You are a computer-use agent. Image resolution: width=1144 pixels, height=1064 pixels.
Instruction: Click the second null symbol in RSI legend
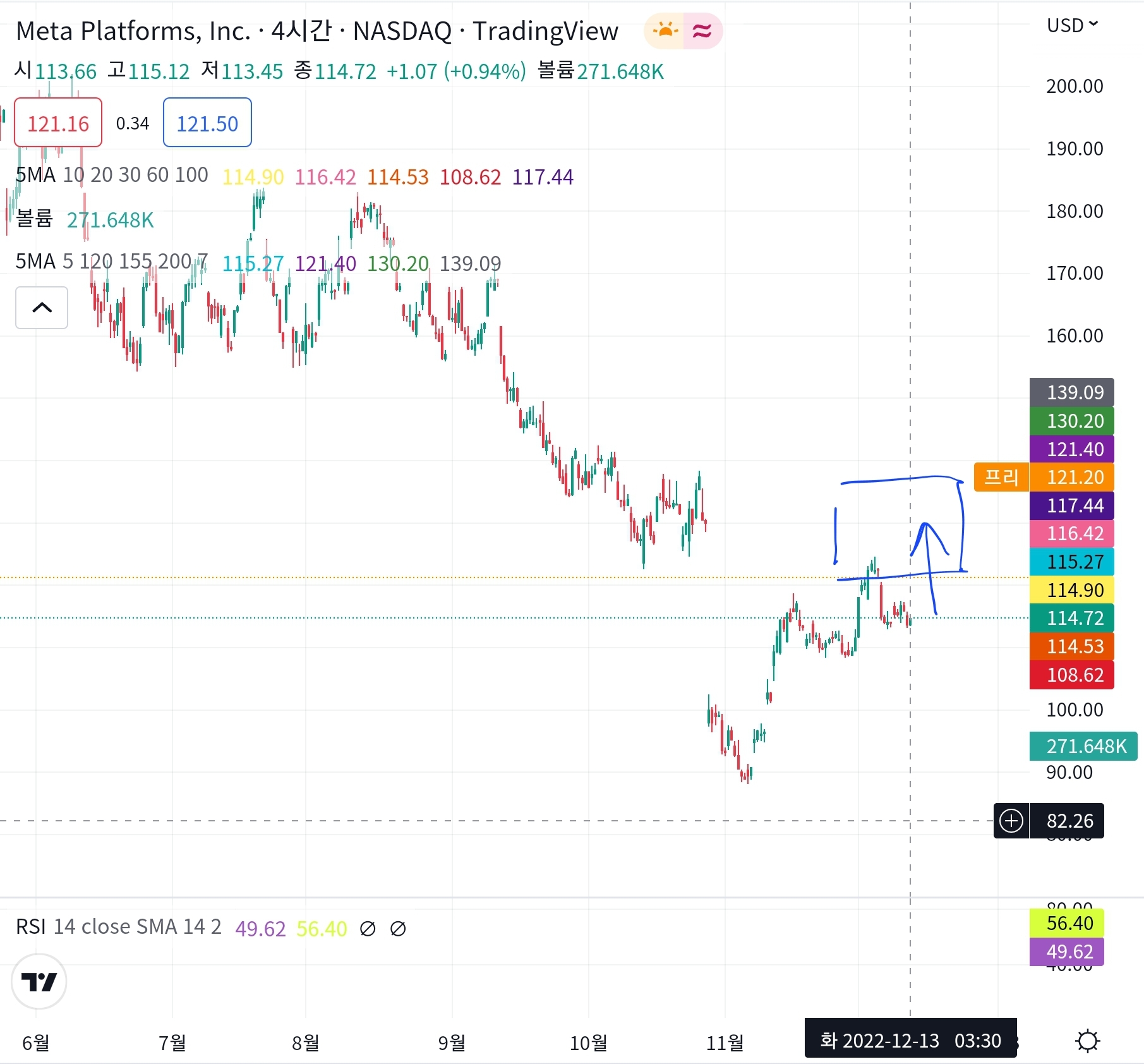398,929
